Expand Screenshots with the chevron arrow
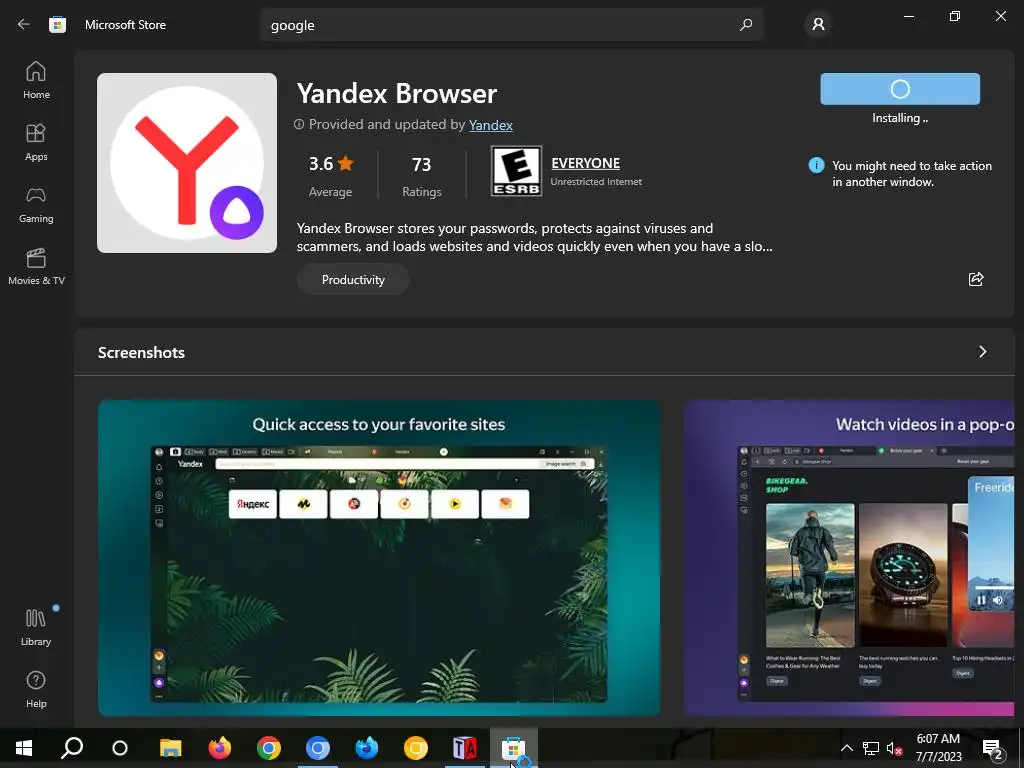1024x768 pixels. (x=982, y=352)
